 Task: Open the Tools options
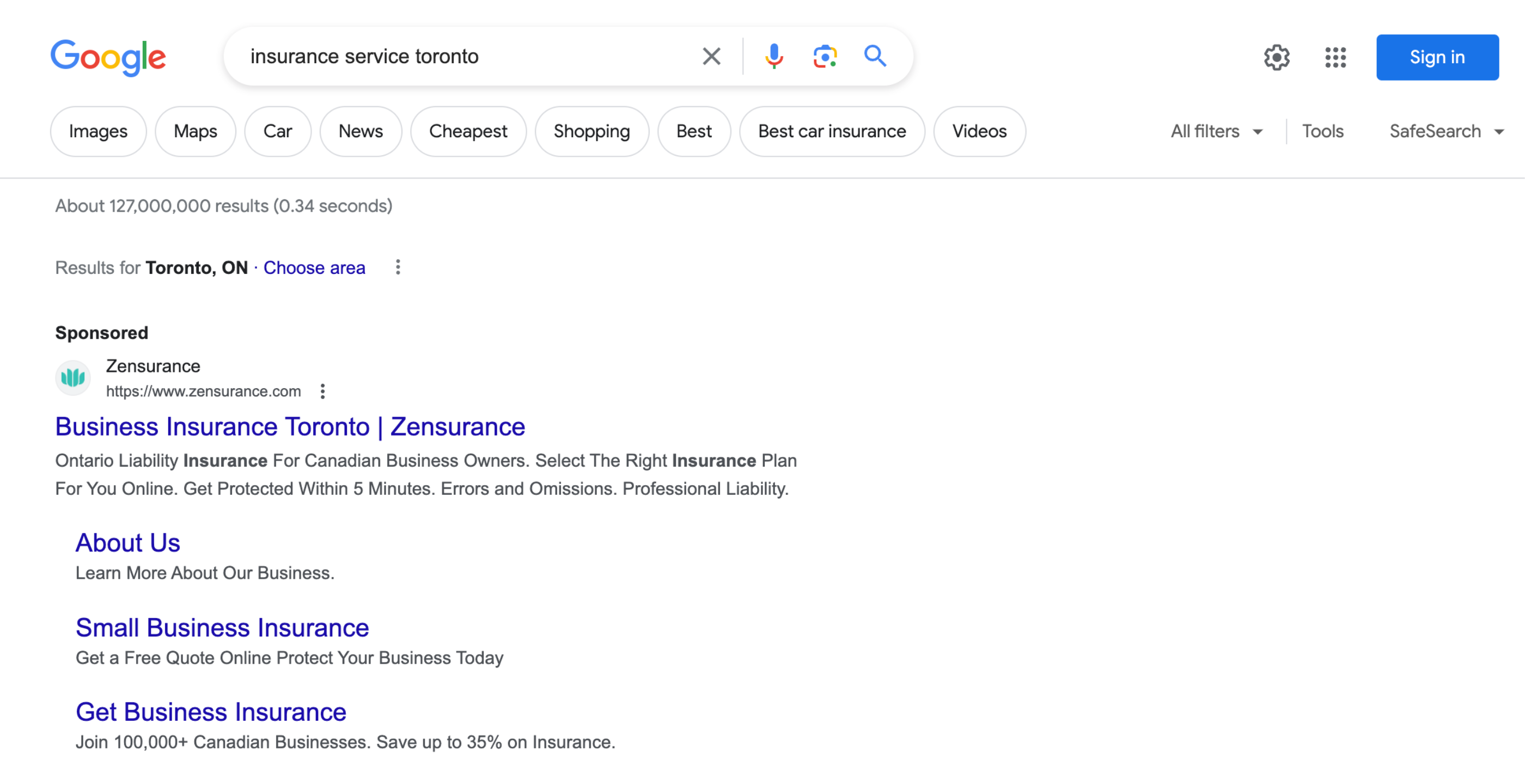click(1322, 131)
